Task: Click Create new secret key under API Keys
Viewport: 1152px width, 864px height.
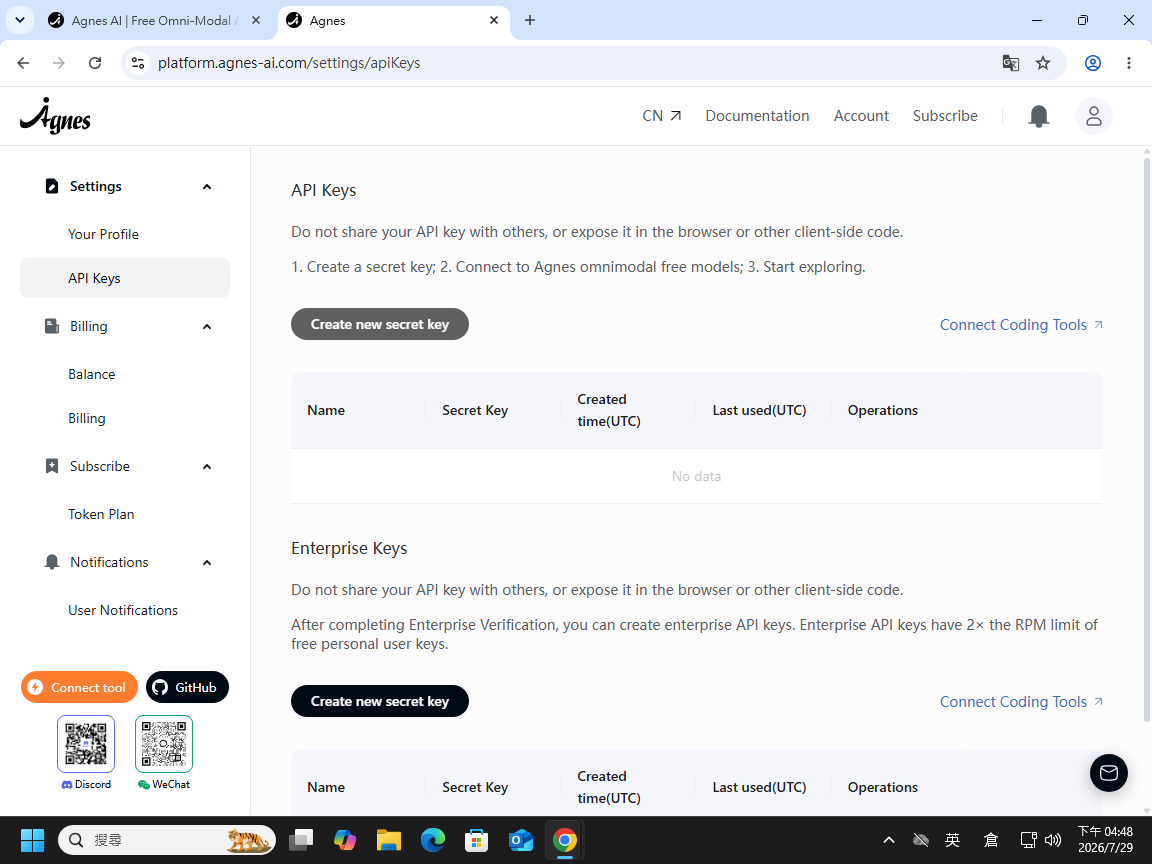Action: click(x=380, y=324)
